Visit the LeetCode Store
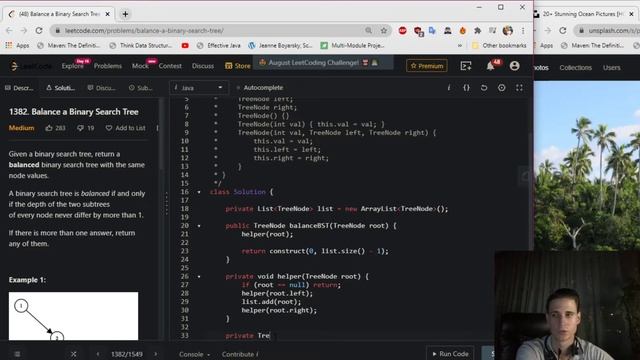640x360 pixels. (x=238, y=66)
